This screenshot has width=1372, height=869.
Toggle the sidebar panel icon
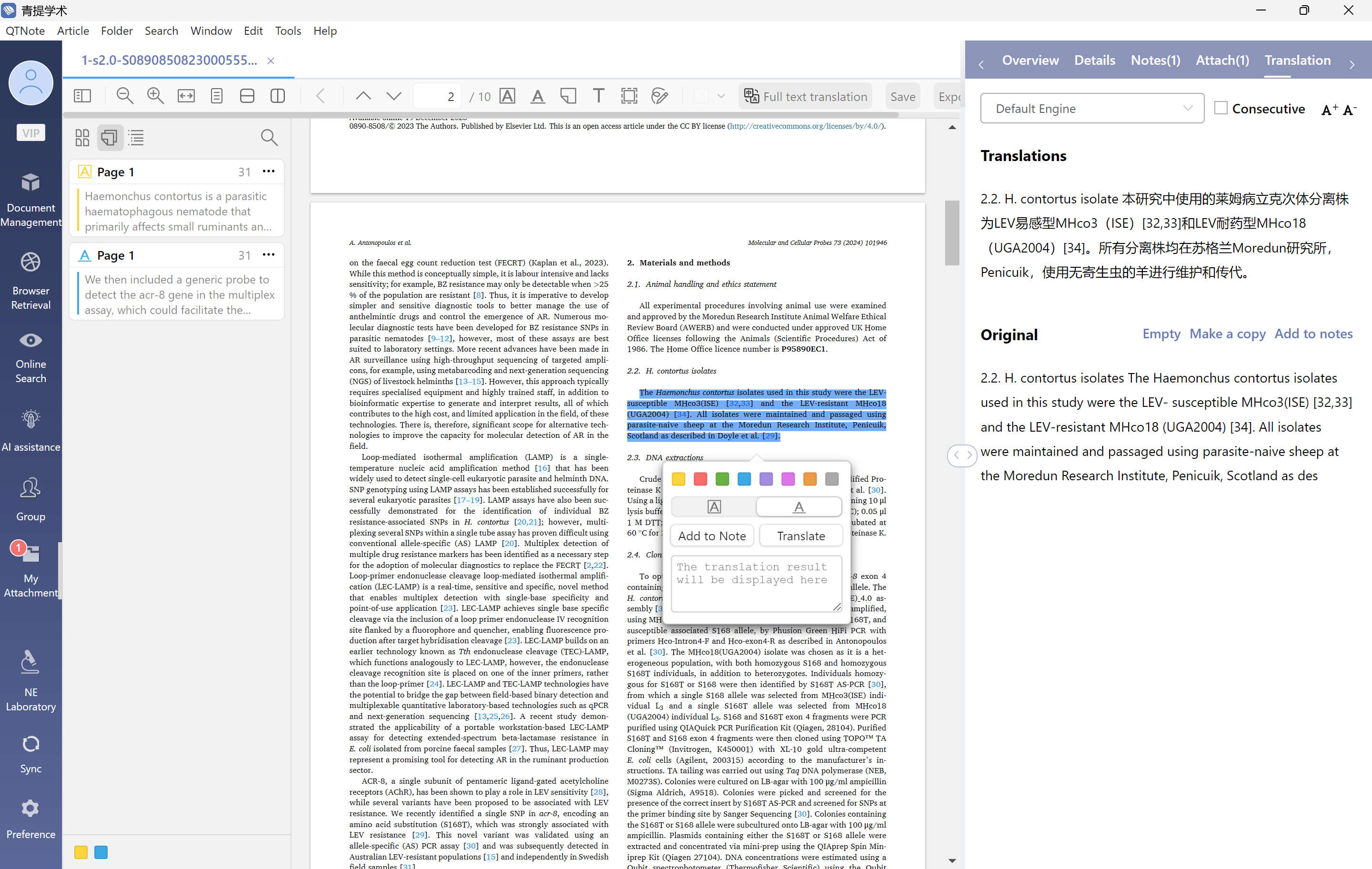pyautogui.click(x=82, y=96)
